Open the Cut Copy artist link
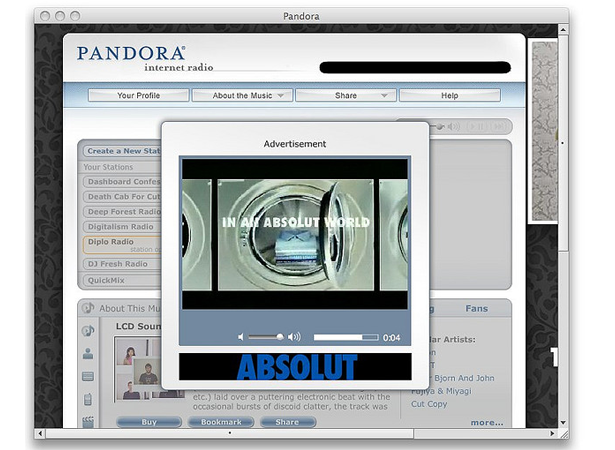The height and width of the screenshot is (450, 615). tap(429, 404)
